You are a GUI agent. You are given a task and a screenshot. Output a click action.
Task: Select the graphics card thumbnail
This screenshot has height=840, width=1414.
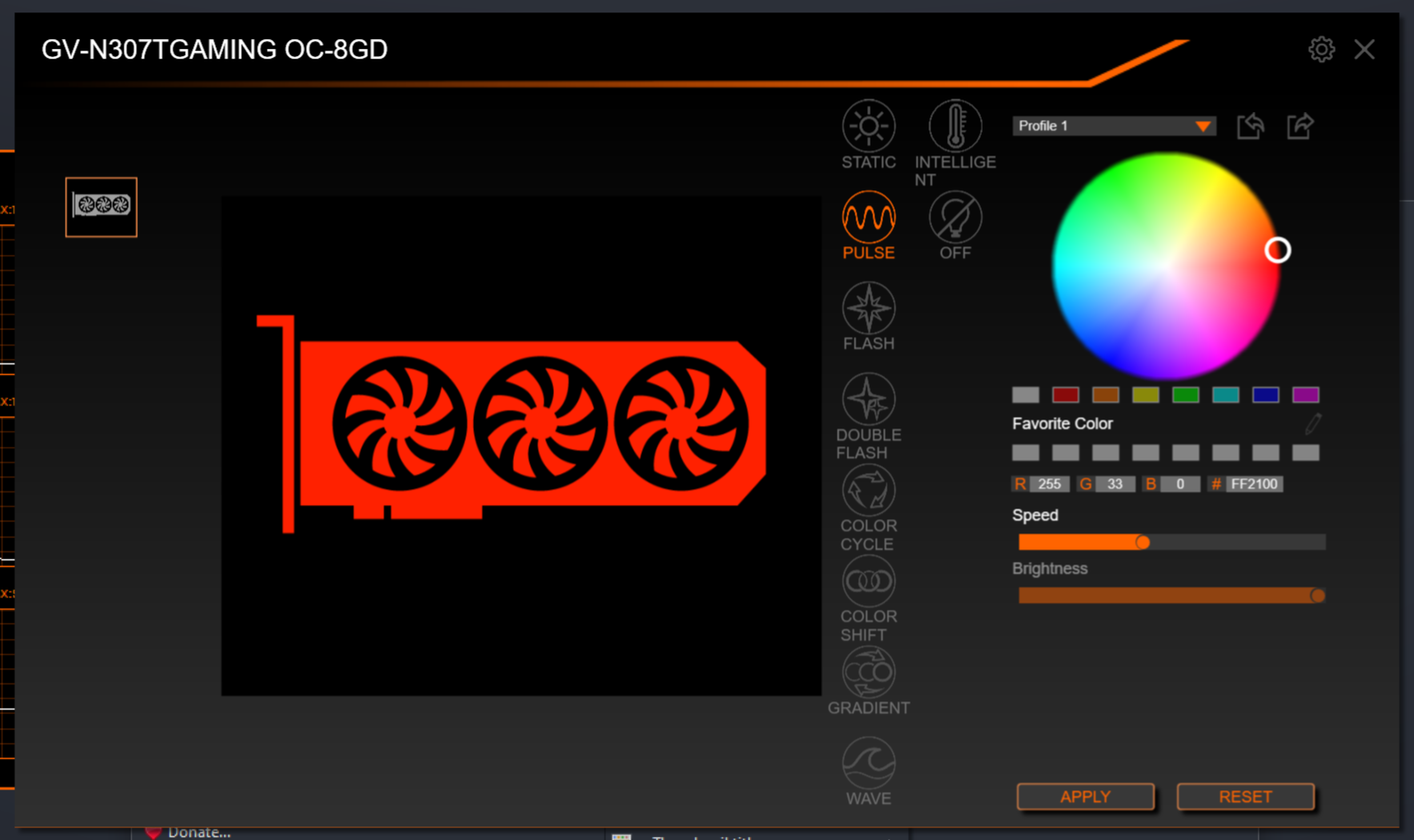pos(101,207)
